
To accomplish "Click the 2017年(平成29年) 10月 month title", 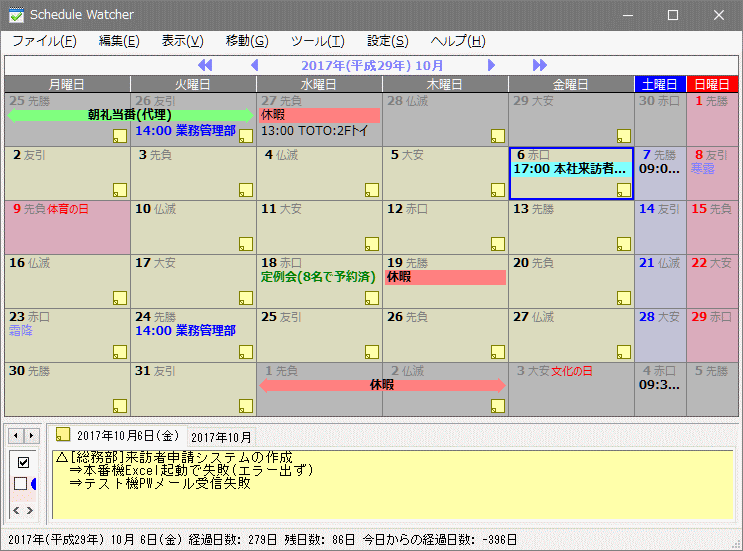I will click(x=372, y=65).
